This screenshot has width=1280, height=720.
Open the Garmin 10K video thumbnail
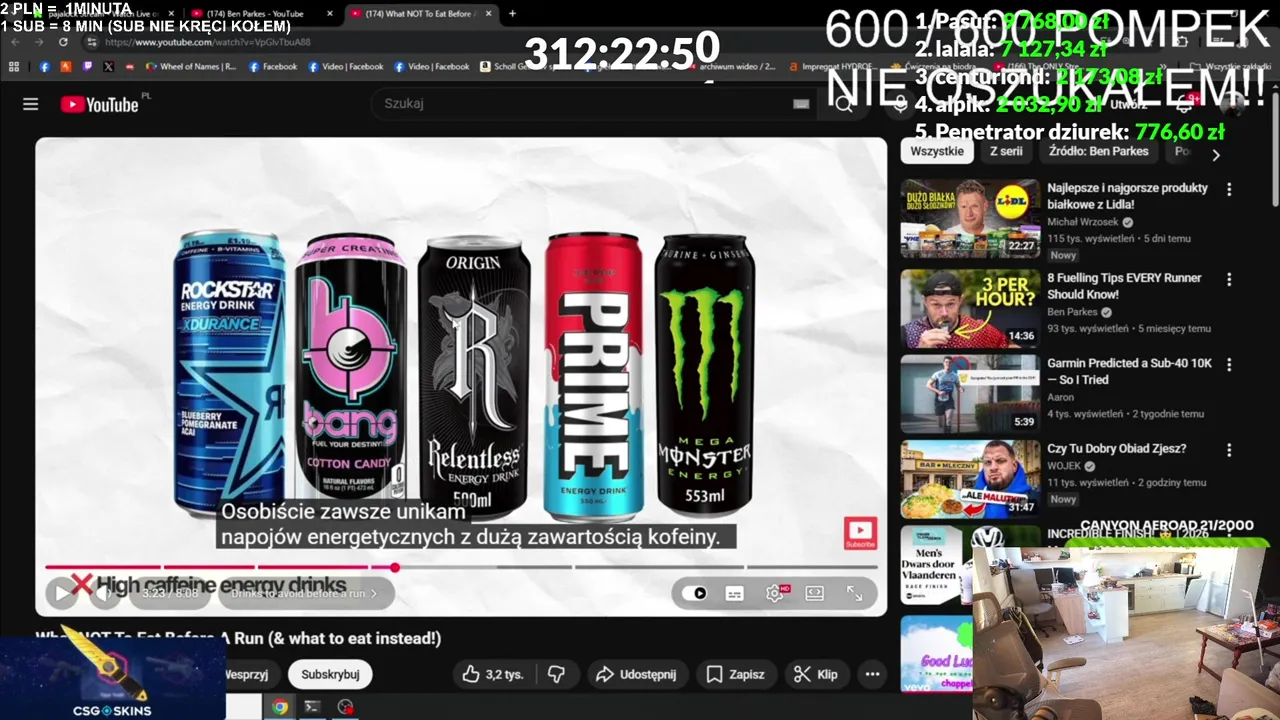coord(970,394)
